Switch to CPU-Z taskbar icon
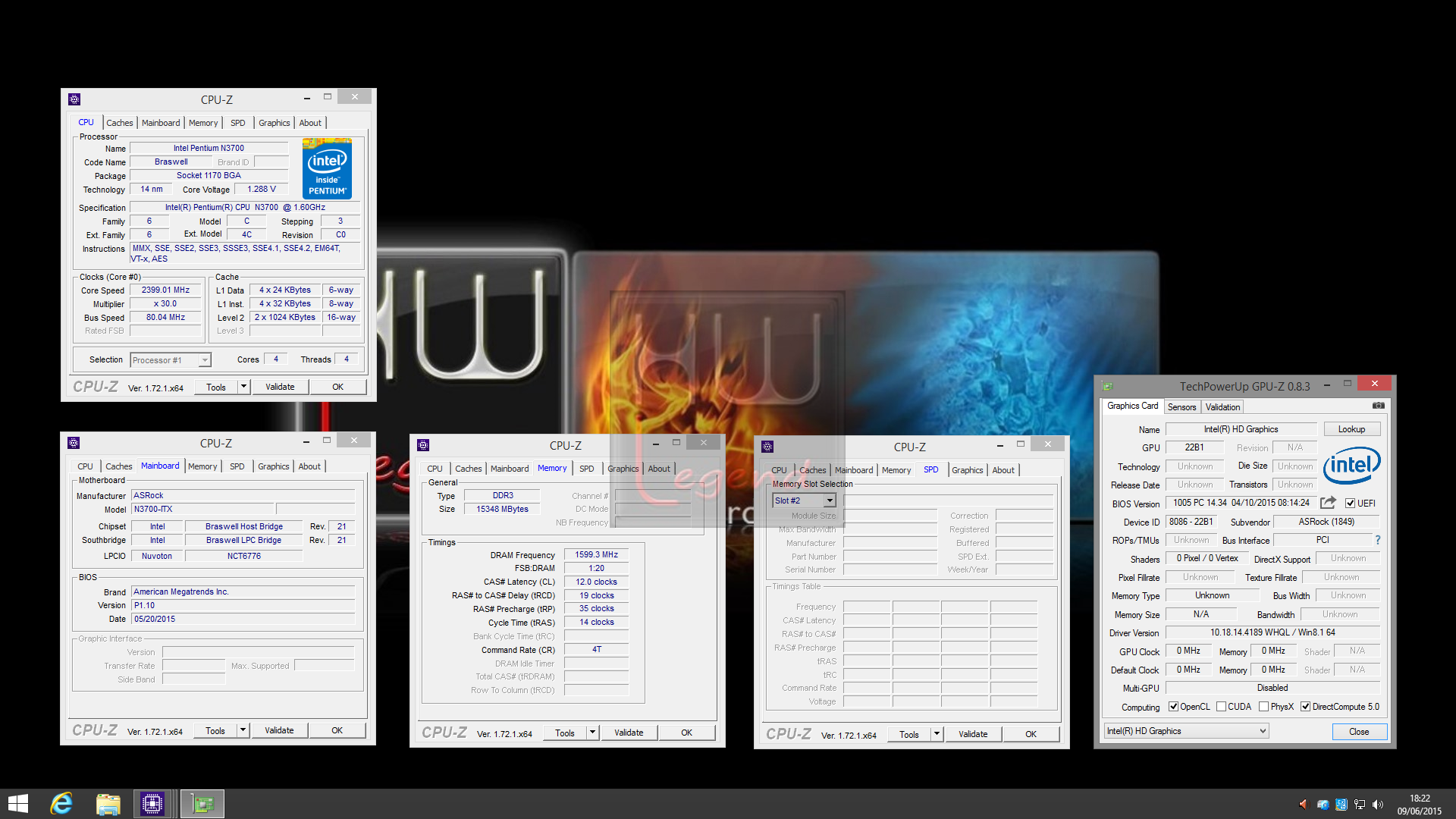1456x819 pixels. pyautogui.click(x=152, y=804)
